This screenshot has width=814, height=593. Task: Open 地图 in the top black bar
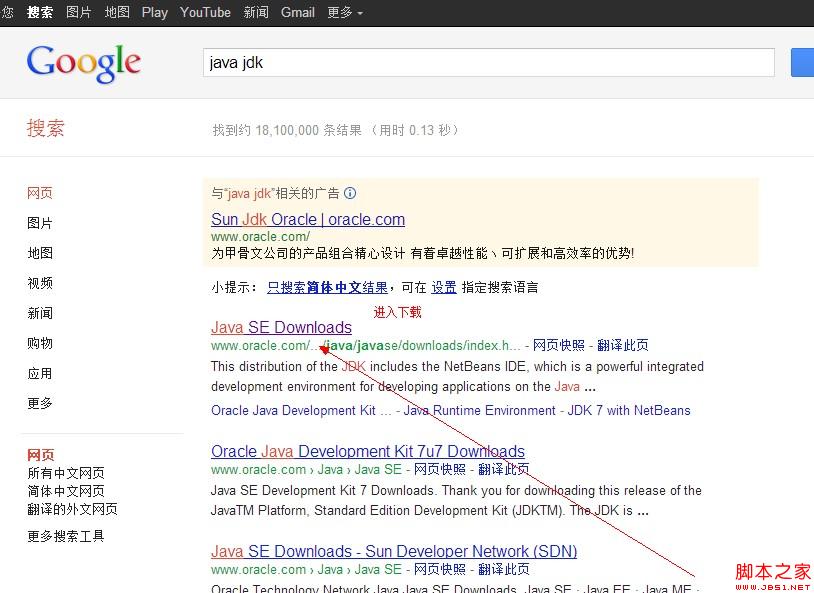point(117,12)
